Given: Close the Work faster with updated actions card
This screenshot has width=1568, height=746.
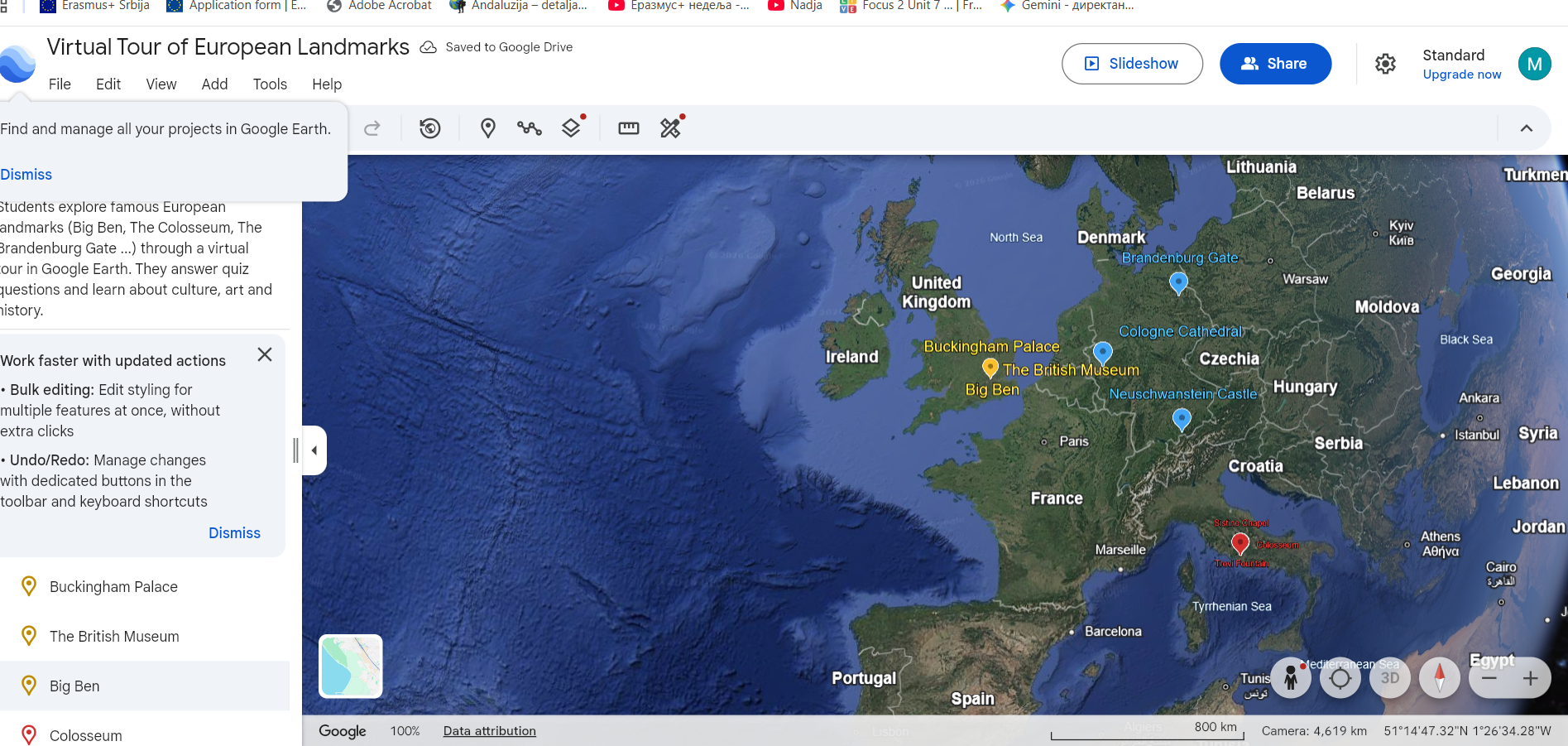Looking at the screenshot, I should click(x=265, y=354).
